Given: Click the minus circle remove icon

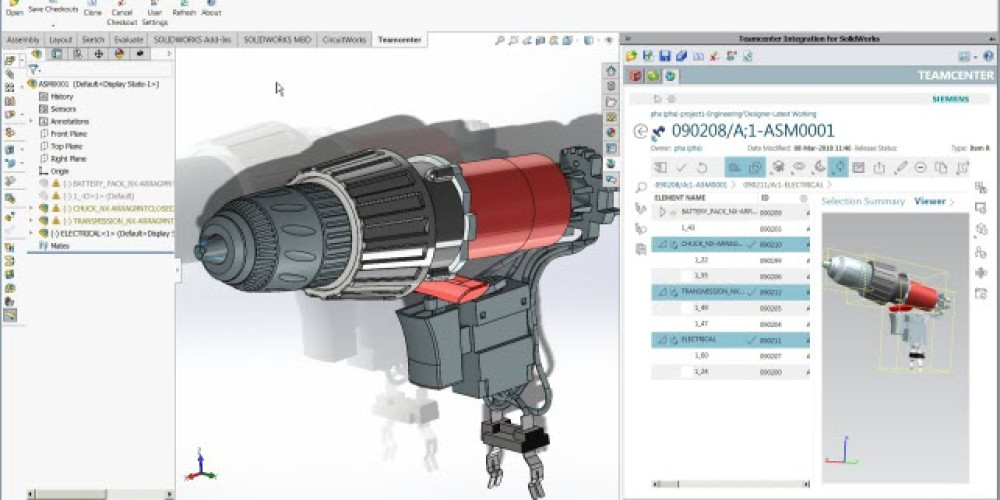Looking at the screenshot, I should click(x=920, y=168).
